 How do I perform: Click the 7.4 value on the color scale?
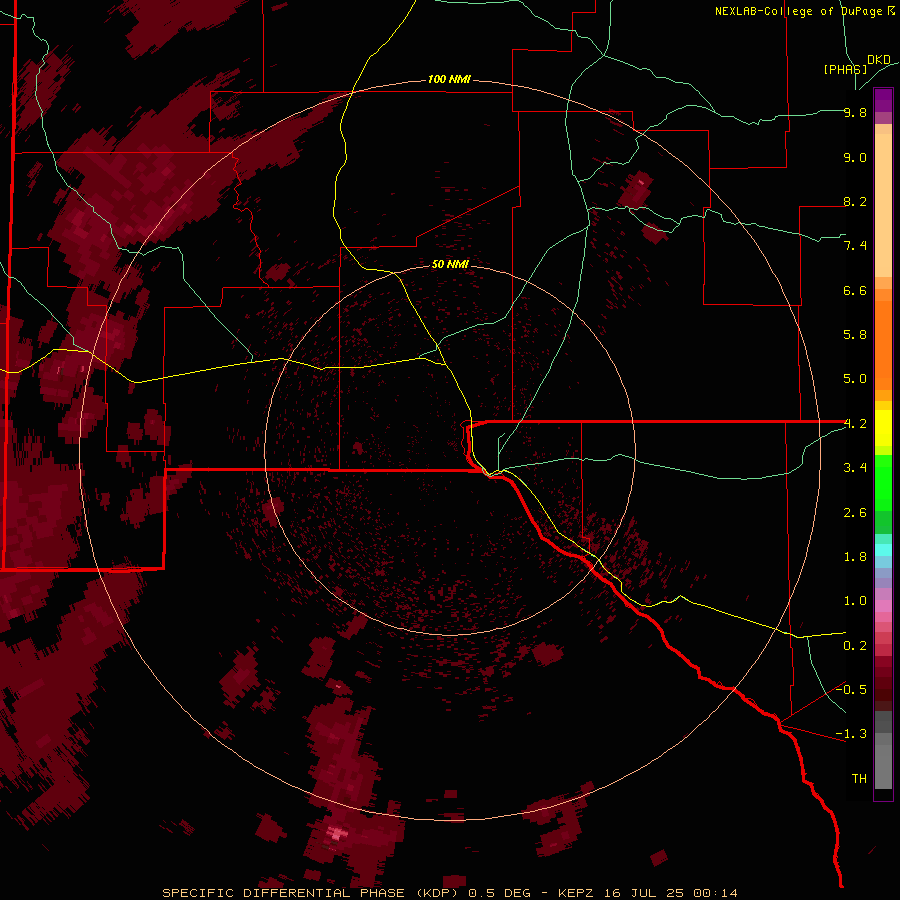click(x=855, y=246)
